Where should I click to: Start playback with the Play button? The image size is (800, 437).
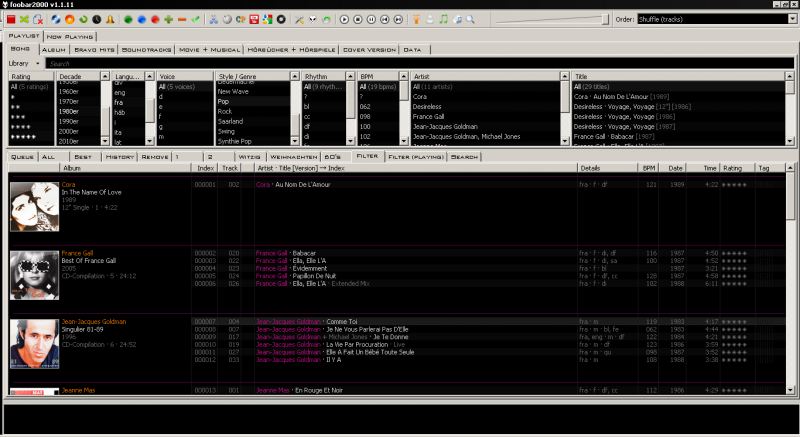pyautogui.click(x=344, y=19)
